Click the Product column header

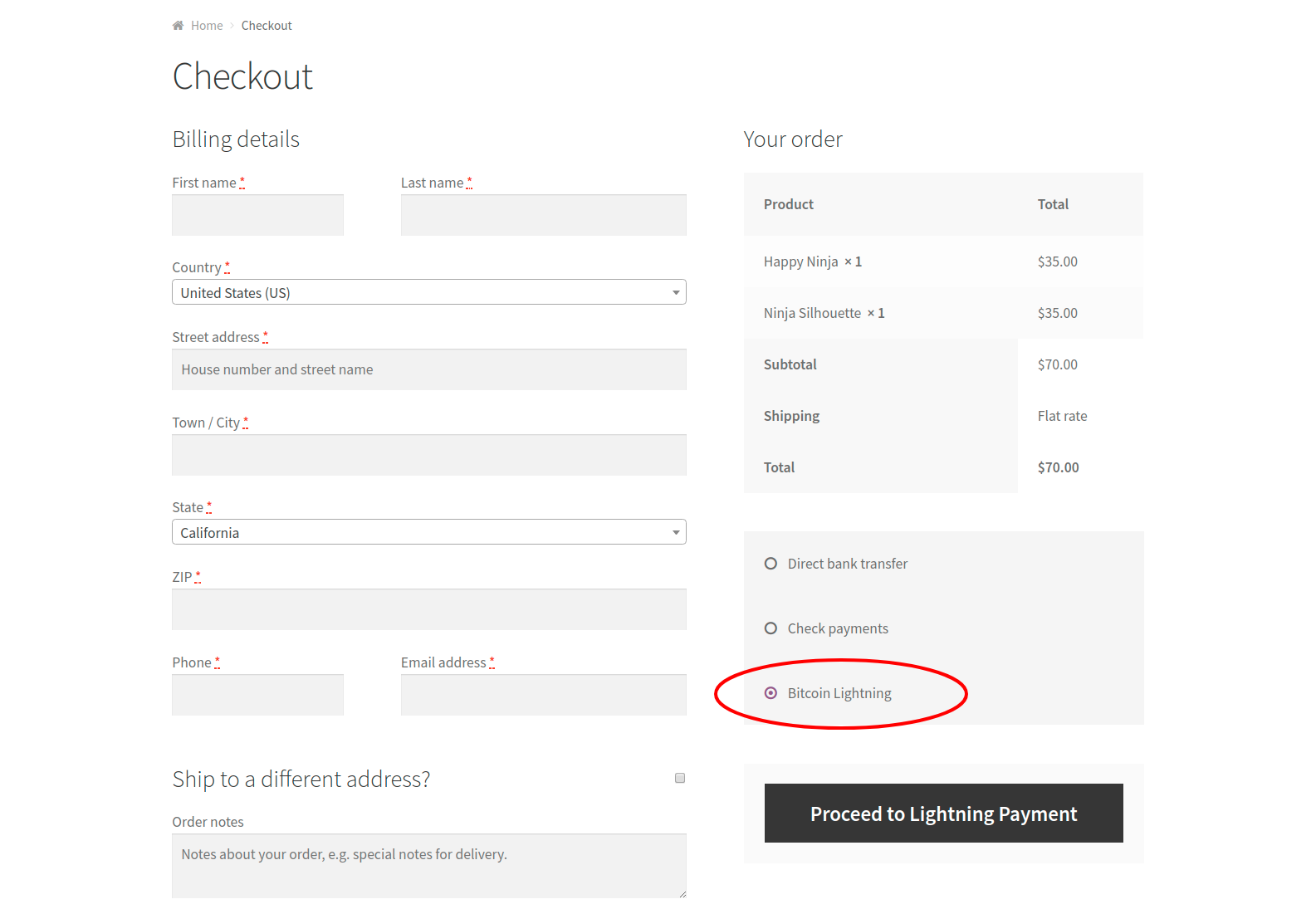pyautogui.click(x=789, y=204)
